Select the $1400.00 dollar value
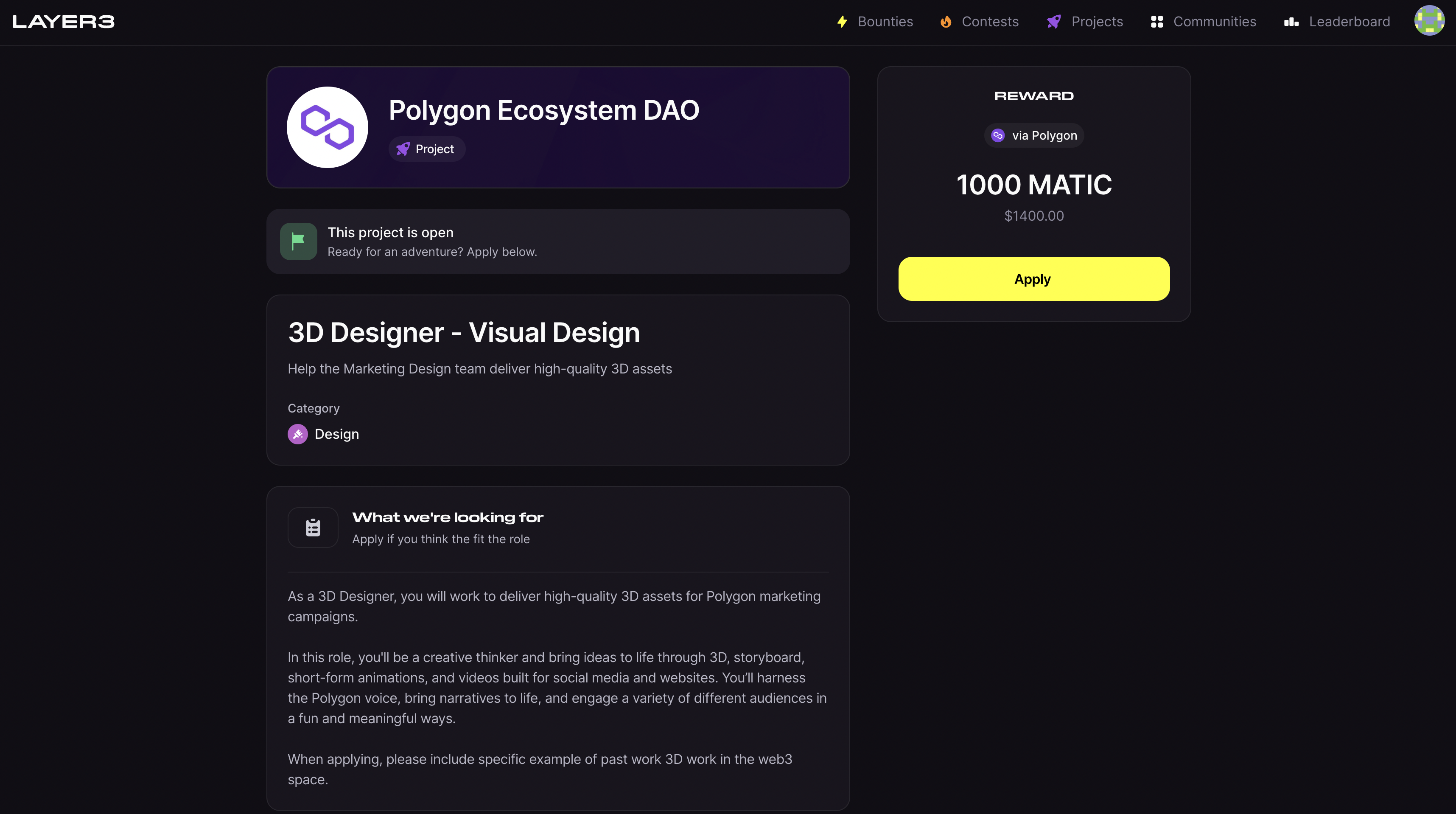1456x814 pixels. 1034,216
